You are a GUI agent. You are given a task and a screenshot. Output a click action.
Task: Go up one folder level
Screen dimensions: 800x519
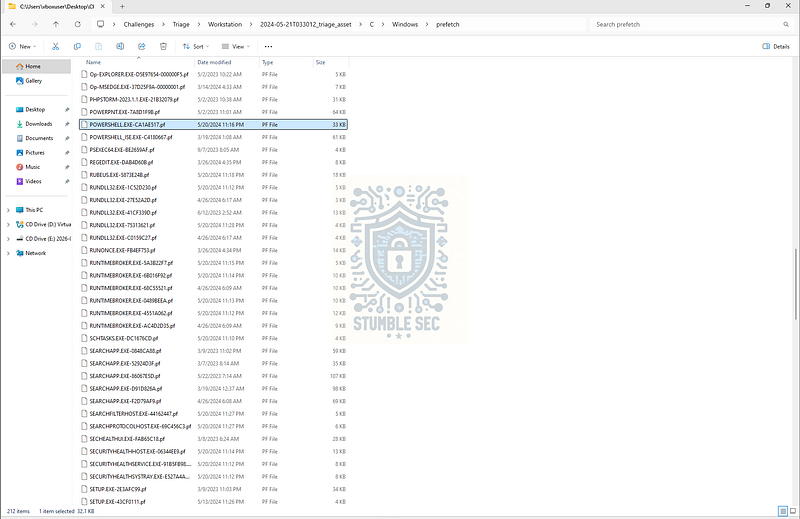point(56,24)
